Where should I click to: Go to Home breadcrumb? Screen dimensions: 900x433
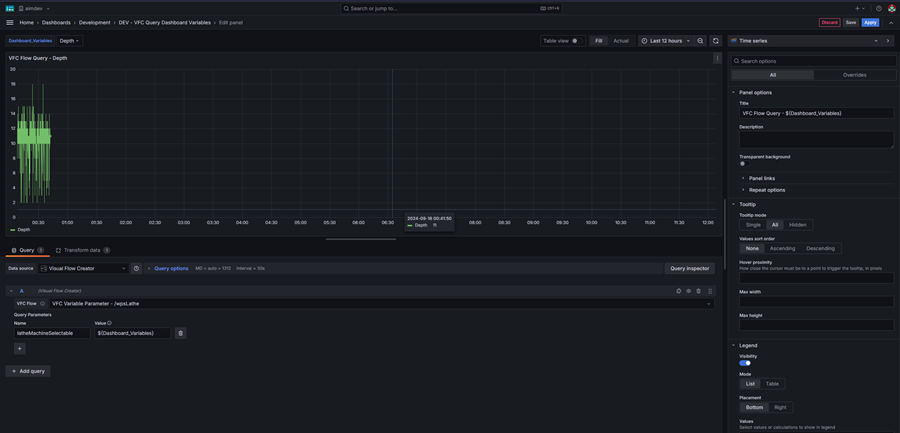point(26,22)
